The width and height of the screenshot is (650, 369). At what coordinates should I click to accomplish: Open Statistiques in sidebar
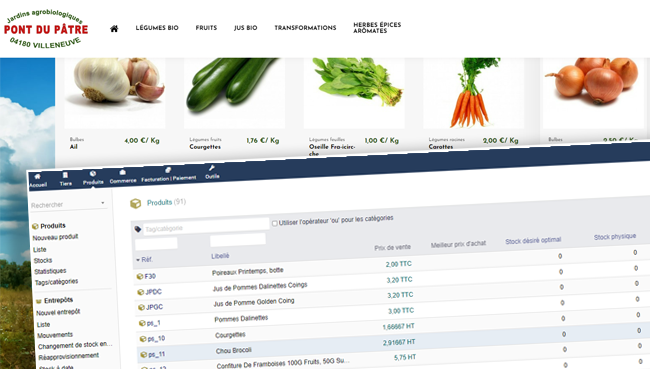(50, 271)
